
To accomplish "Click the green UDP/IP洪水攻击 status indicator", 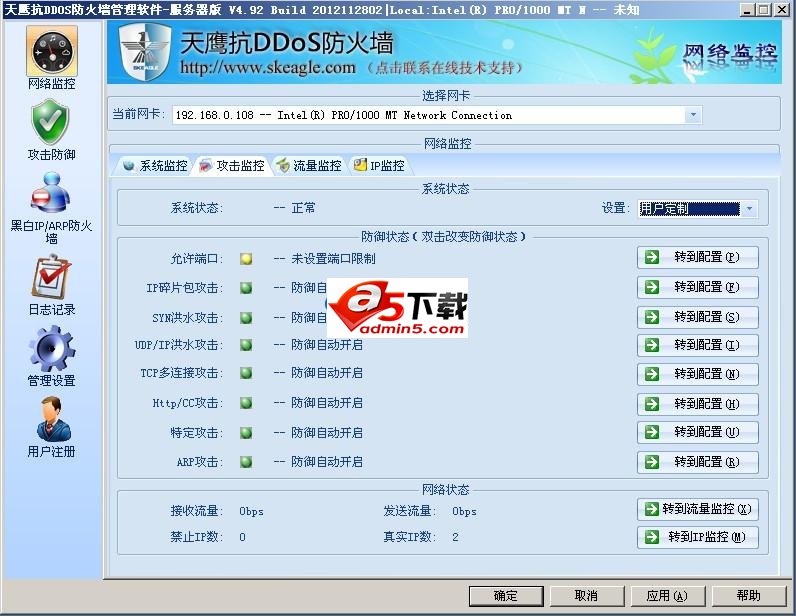I will pos(246,345).
